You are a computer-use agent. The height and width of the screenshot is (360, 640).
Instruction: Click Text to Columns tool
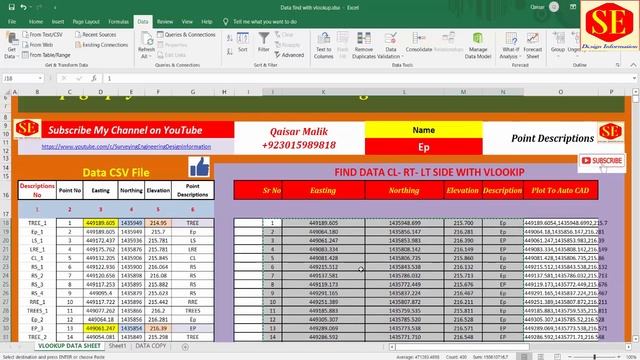coord(324,45)
